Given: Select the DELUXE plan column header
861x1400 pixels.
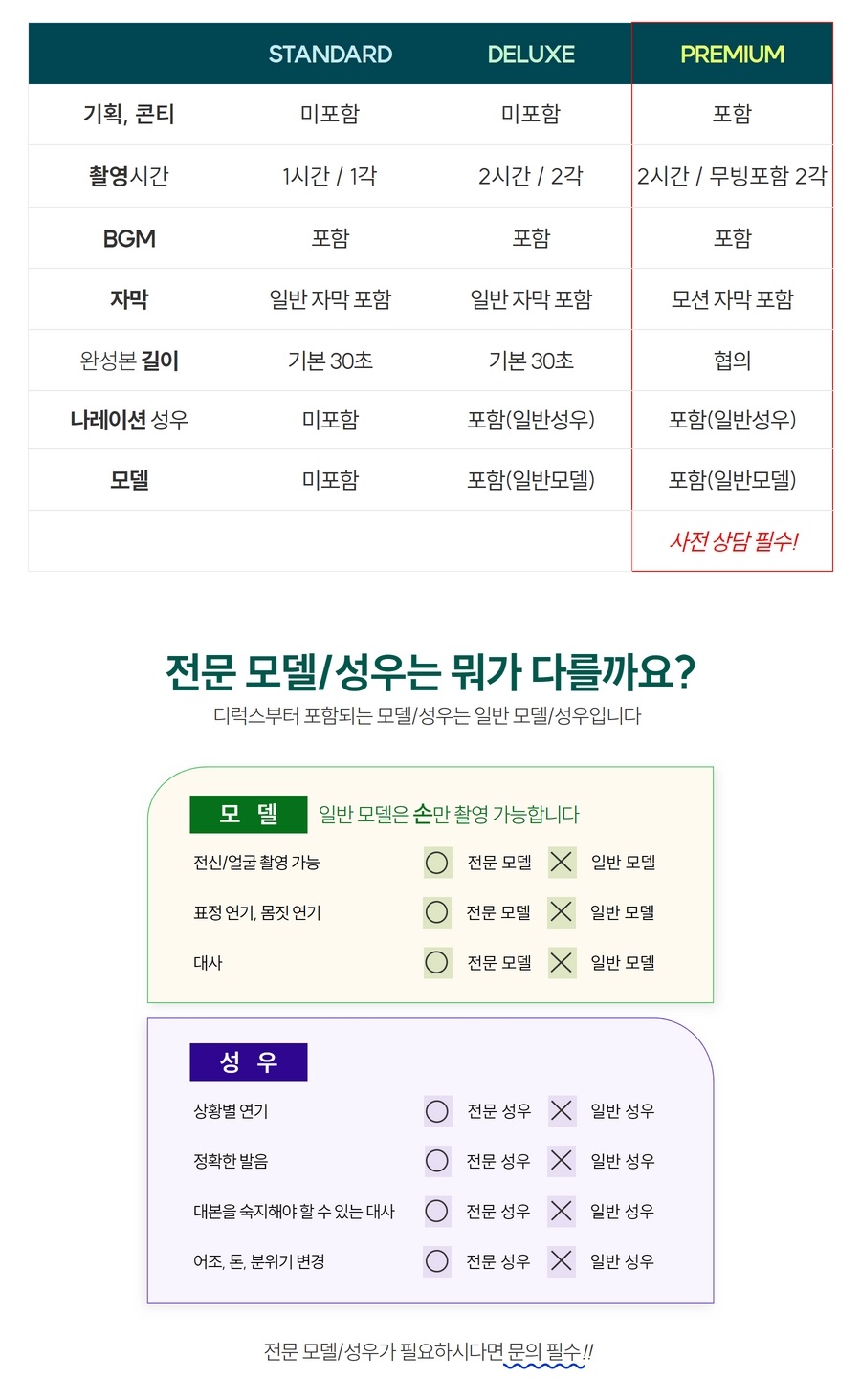Looking at the screenshot, I should pos(531,55).
